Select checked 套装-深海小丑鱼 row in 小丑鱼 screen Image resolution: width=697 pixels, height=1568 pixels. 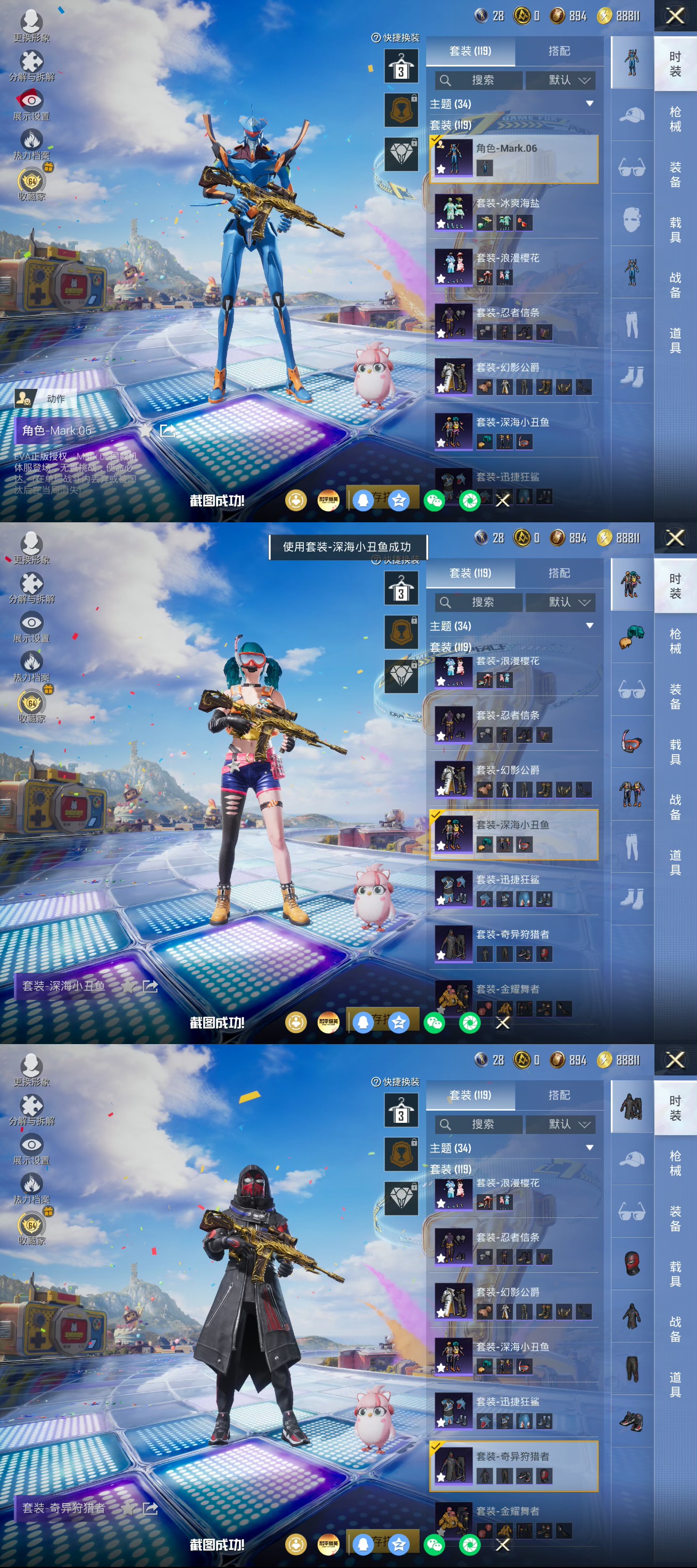click(514, 835)
